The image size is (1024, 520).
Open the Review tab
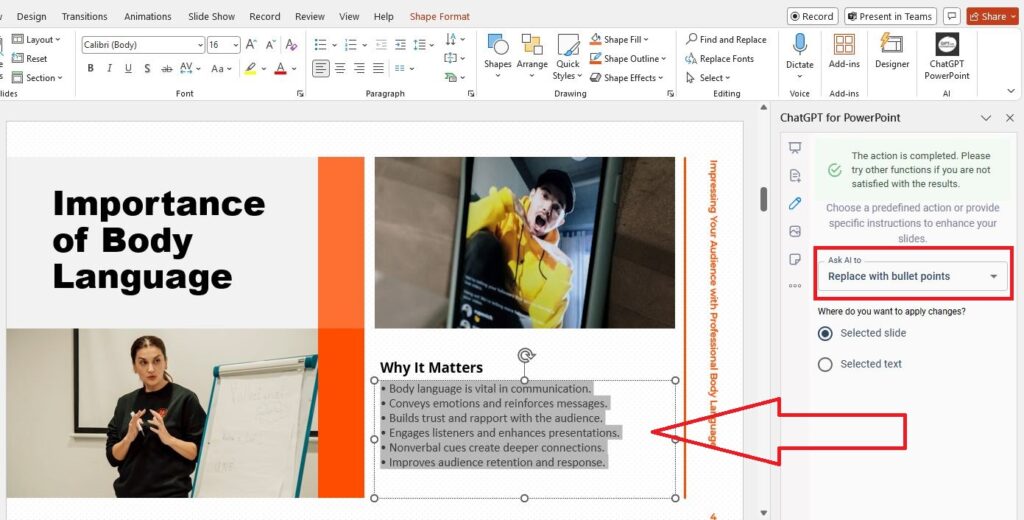(x=310, y=16)
